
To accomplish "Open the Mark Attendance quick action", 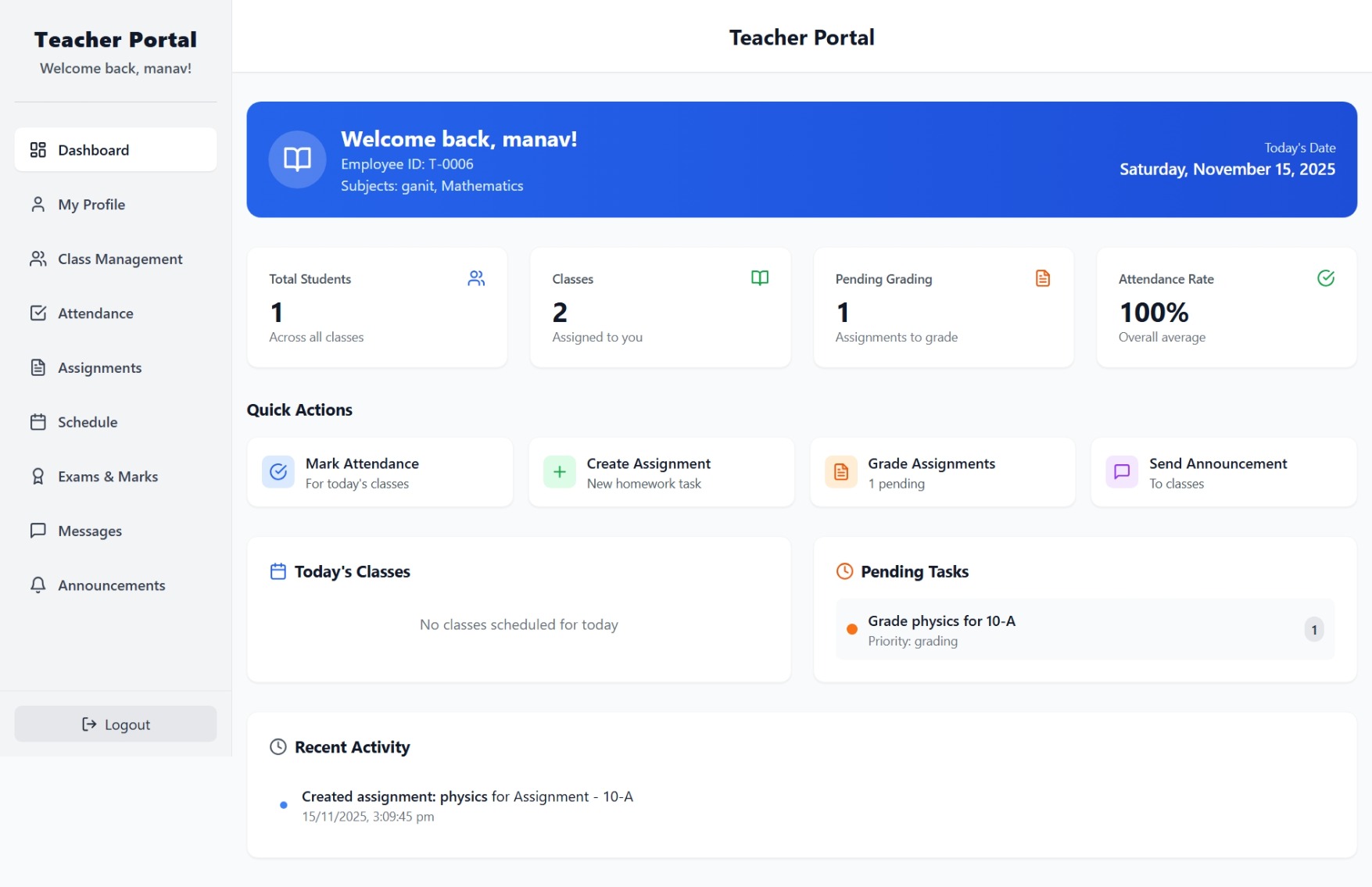I will [x=379, y=472].
